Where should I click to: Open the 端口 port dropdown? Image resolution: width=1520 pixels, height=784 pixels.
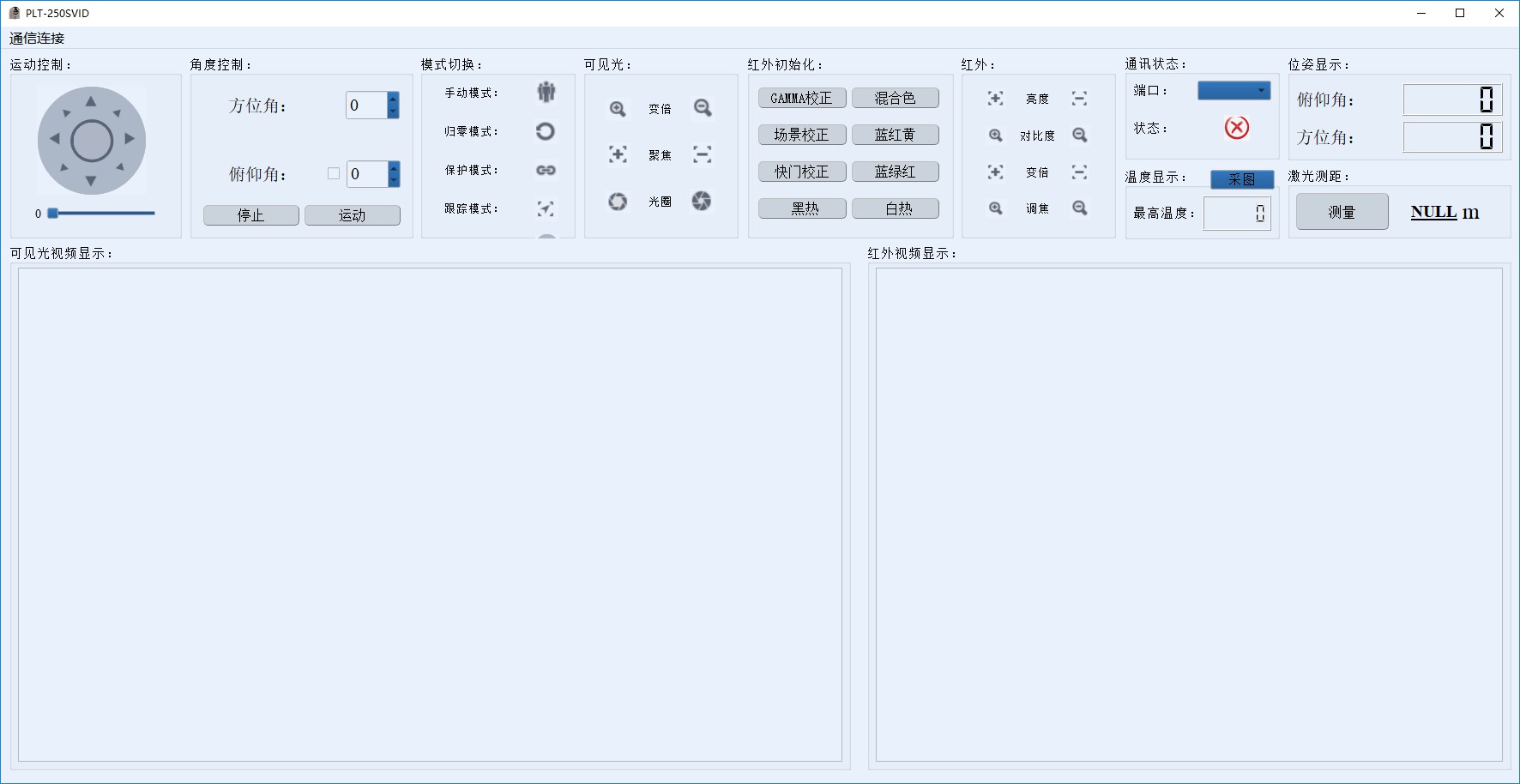point(1233,90)
